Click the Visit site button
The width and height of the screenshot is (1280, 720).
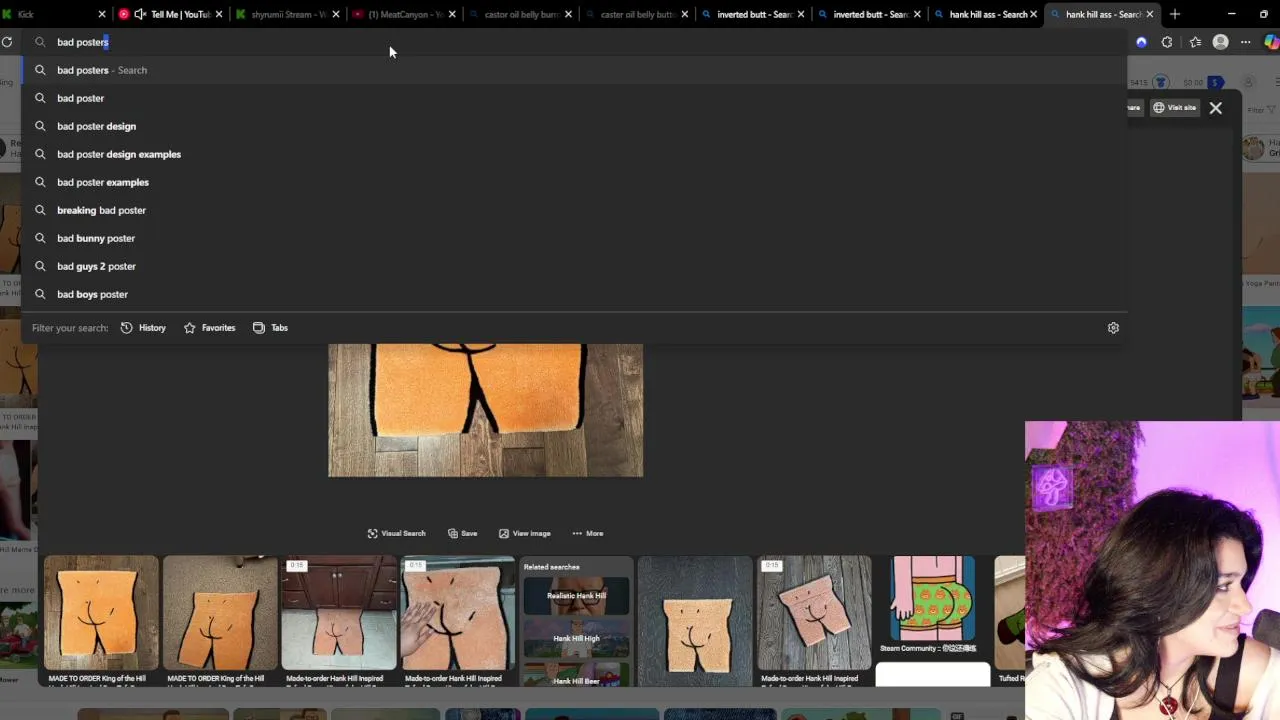tap(1174, 108)
